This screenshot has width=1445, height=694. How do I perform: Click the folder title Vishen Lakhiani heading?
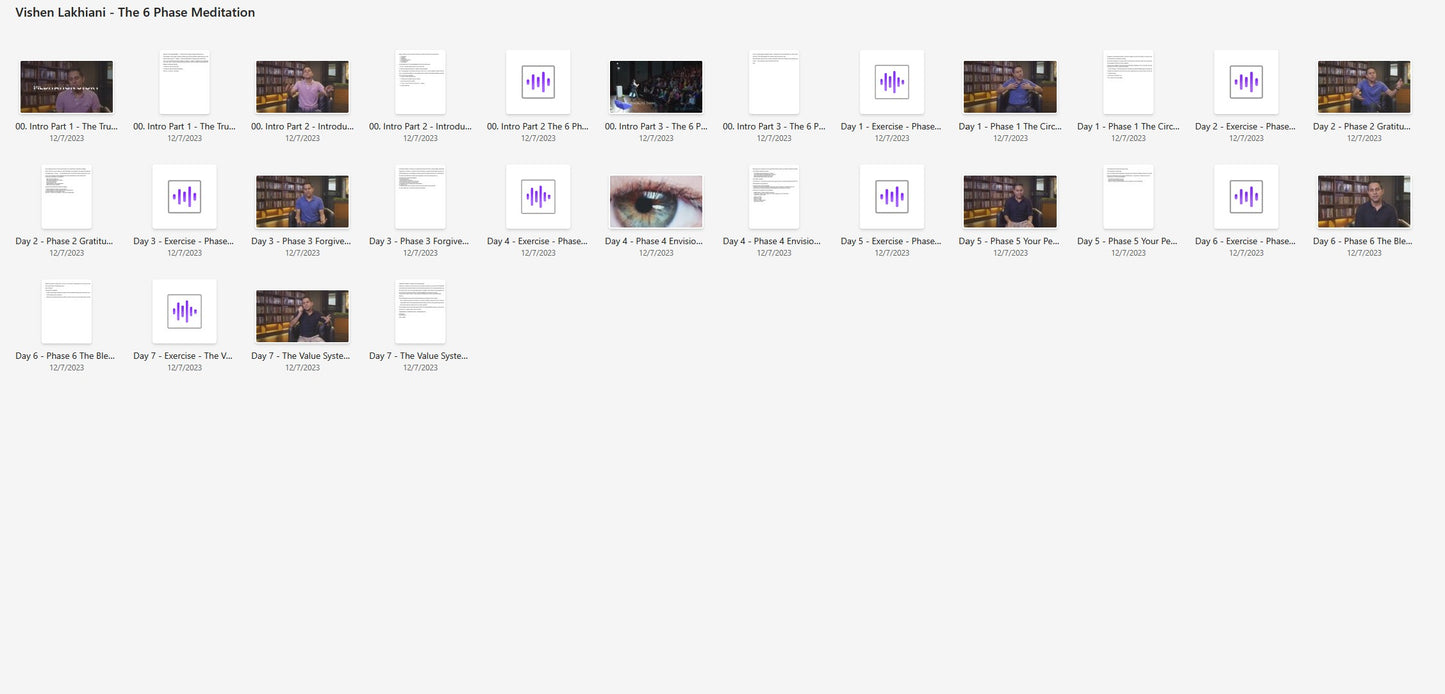tap(135, 13)
